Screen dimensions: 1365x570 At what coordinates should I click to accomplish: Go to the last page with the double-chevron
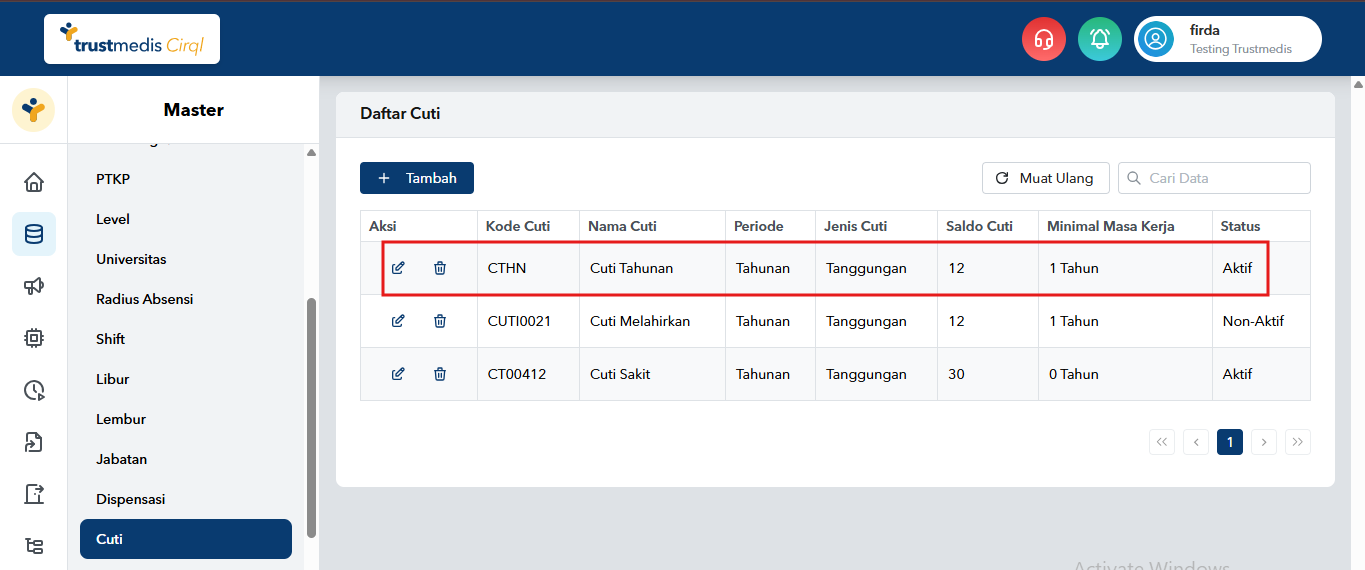tap(1298, 442)
